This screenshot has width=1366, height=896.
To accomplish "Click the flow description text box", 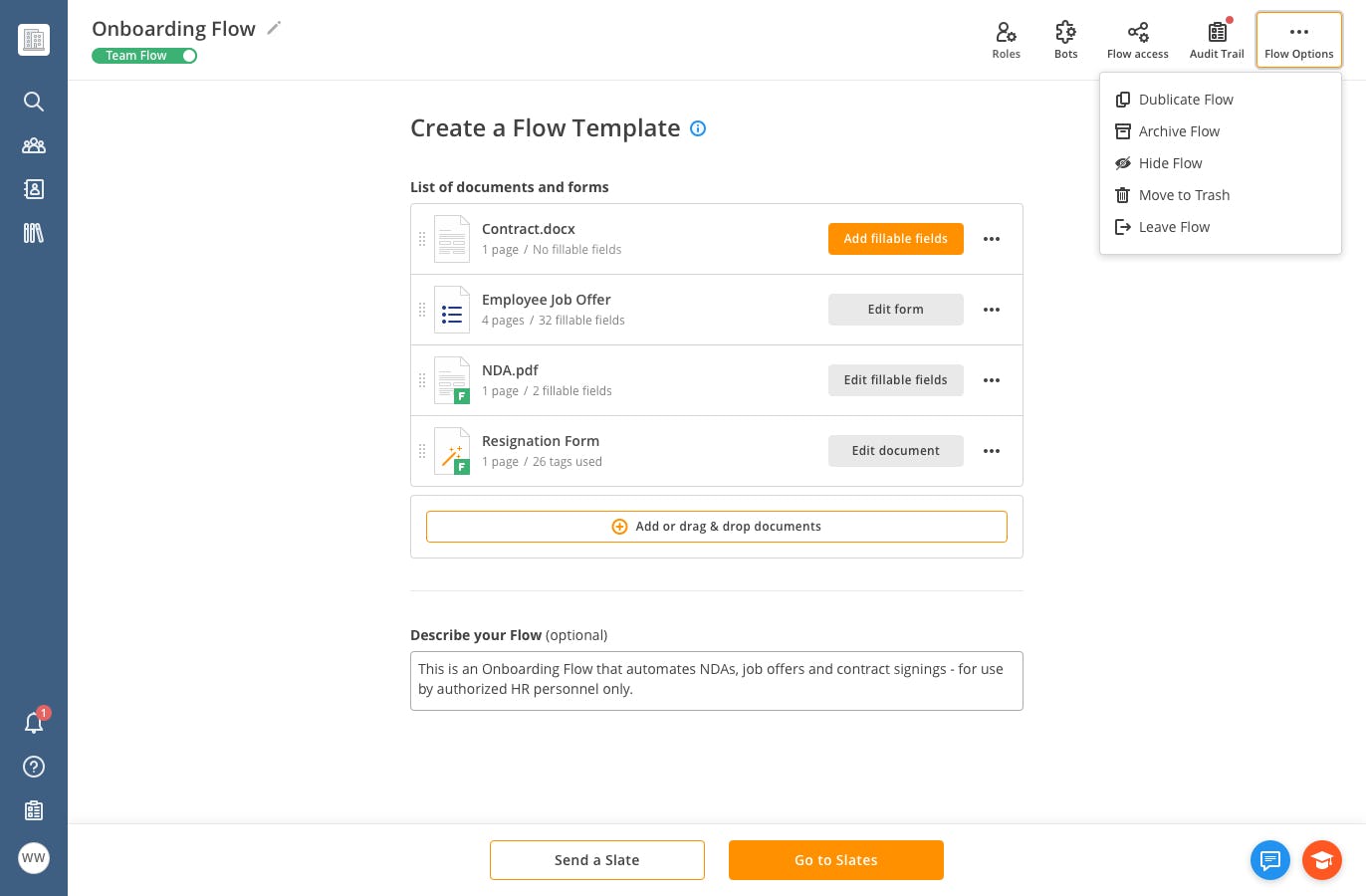I will coord(716,680).
